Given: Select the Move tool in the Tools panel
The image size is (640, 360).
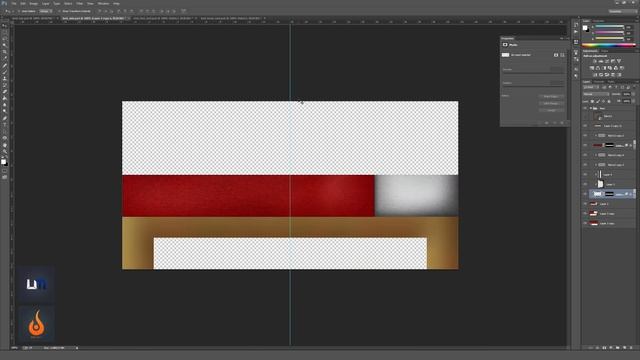Looking at the screenshot, I should click(x=4, y=26).
